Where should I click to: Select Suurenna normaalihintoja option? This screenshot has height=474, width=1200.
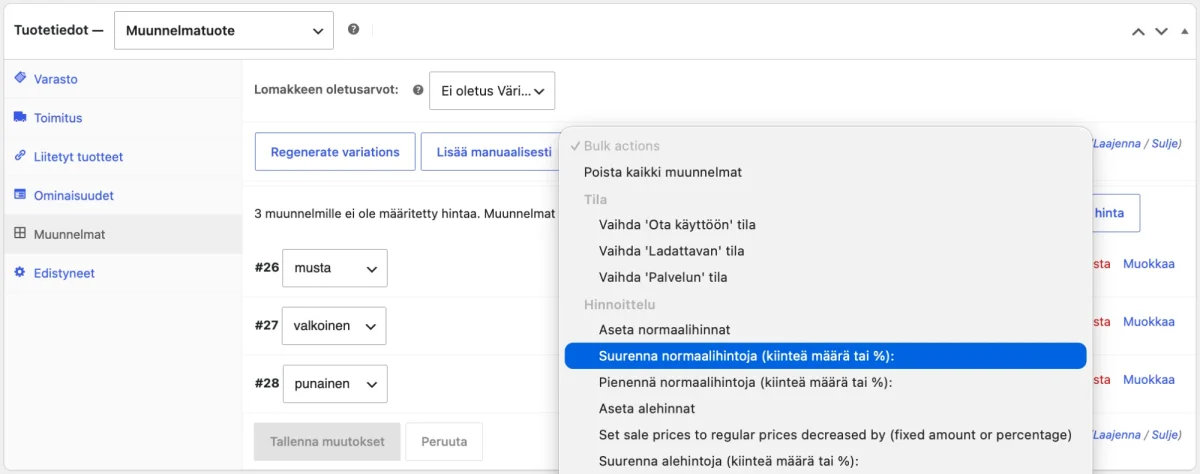pos(826,355)
